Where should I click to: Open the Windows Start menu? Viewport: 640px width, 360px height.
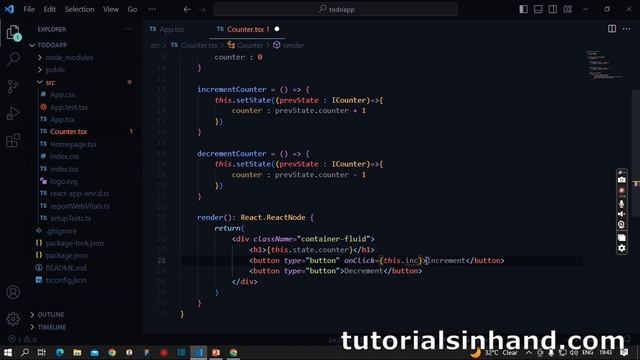8,352
